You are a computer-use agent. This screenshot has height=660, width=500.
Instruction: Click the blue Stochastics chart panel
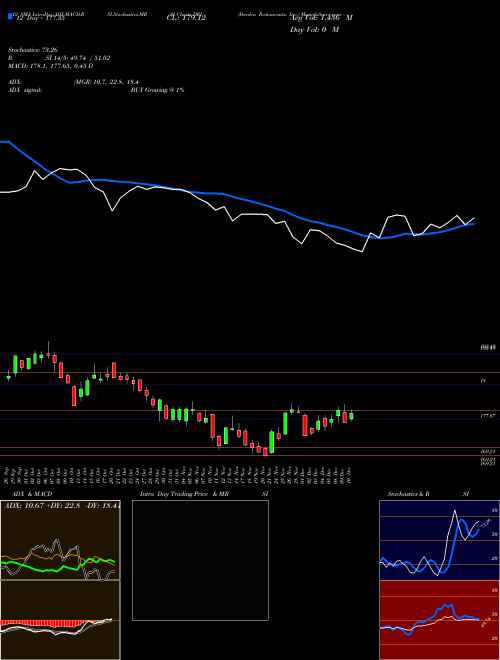(439, 540)
